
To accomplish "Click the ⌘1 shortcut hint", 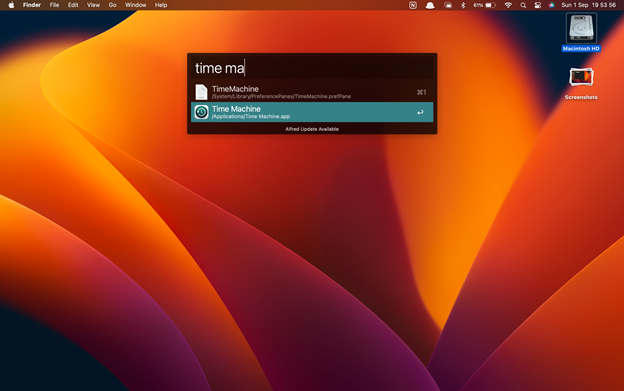I will [421, 92].
